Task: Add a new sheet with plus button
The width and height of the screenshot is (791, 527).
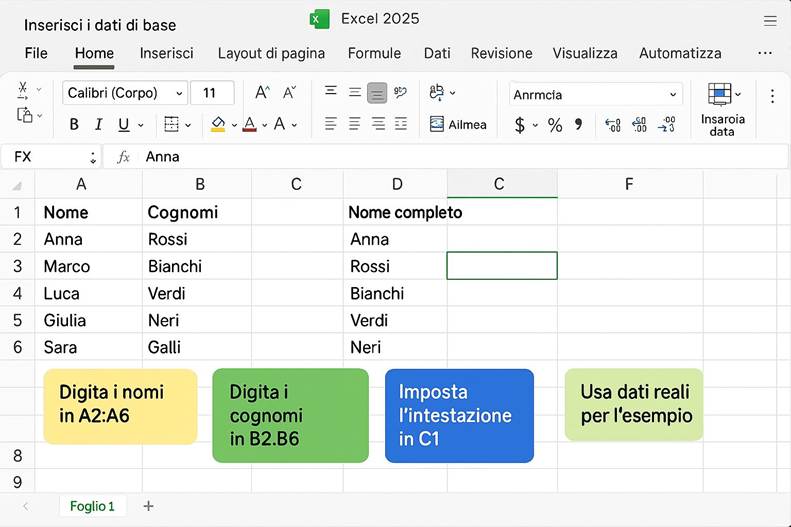Action: click(148, 506)
